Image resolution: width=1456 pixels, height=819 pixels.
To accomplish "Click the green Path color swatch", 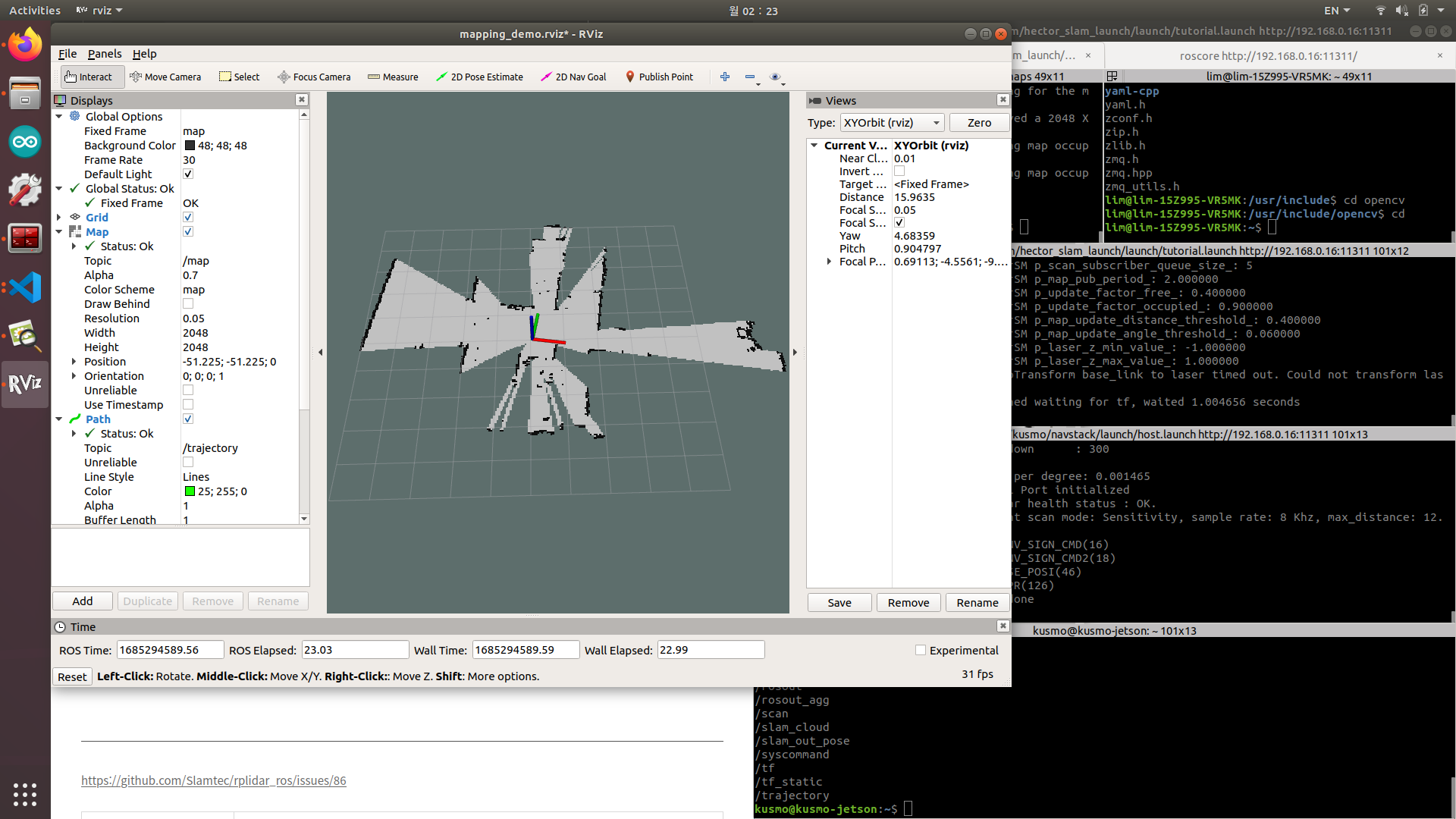I will click(190, 491).
